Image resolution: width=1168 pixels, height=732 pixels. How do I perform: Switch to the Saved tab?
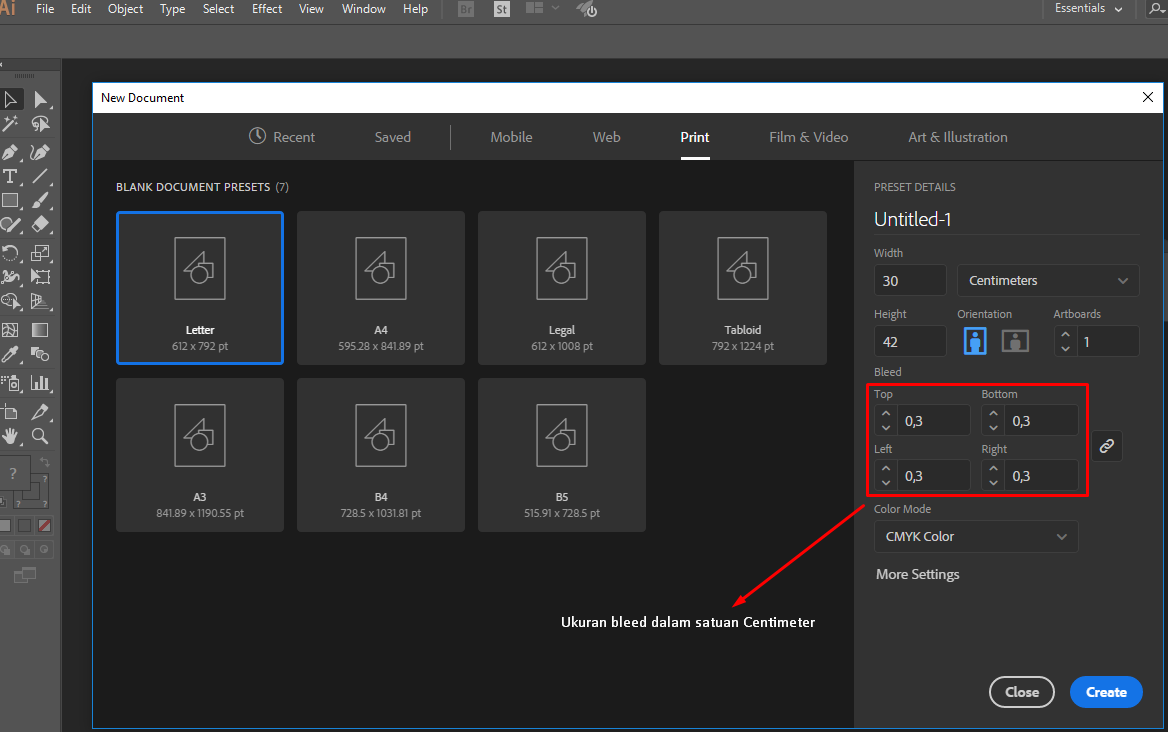click(x=393, y=137)
